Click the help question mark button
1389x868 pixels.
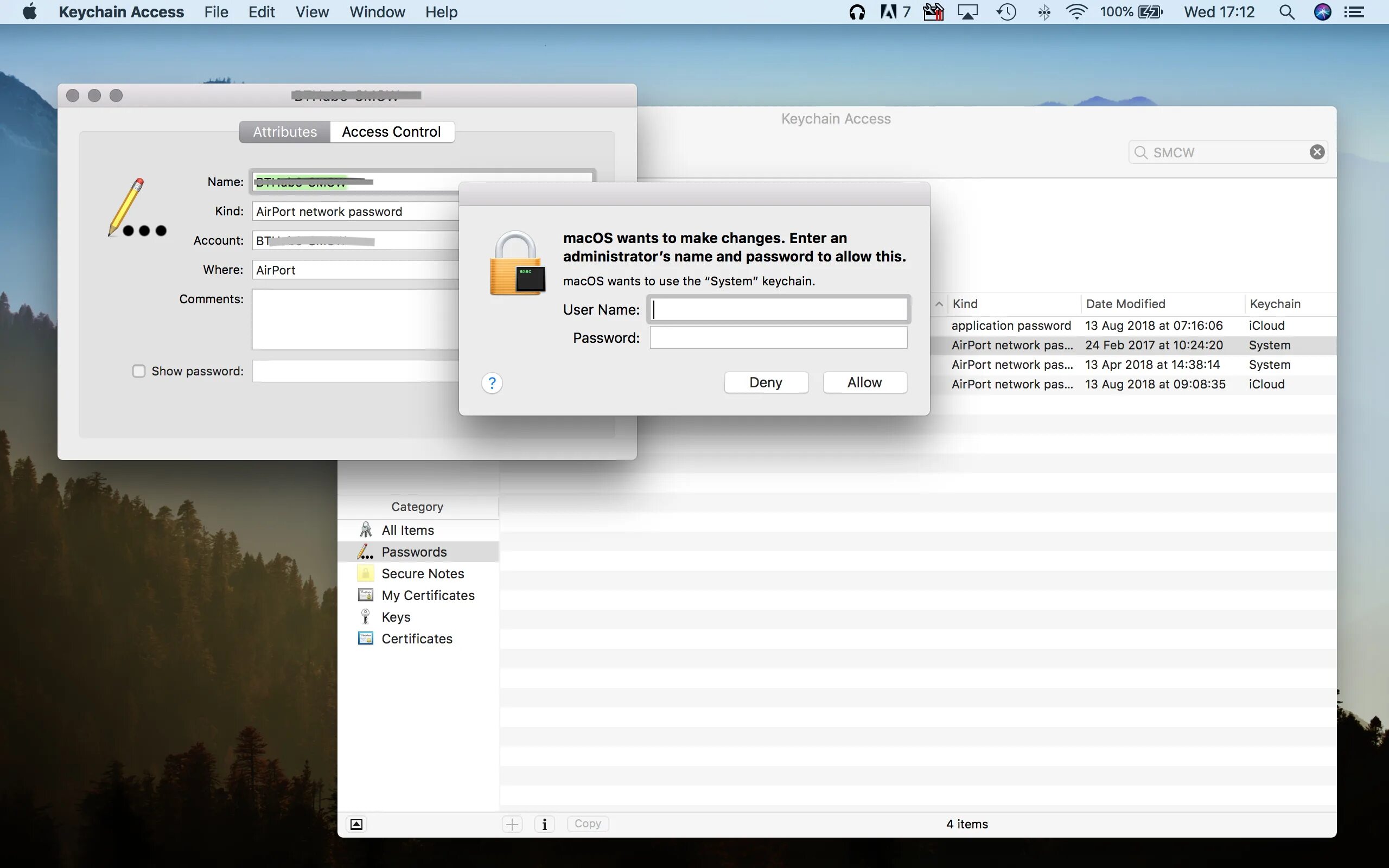[492, 383]
